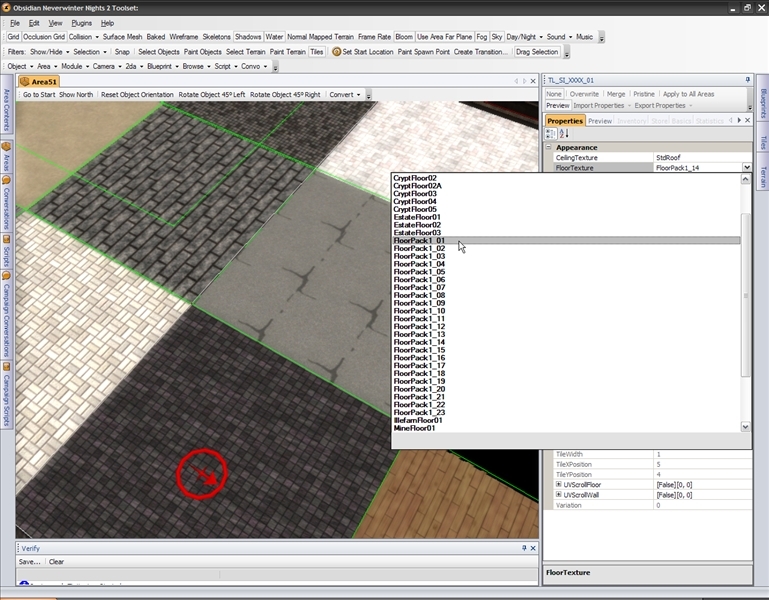Click the right arrow to scroll property tabs
The height and width of the screenshot is (600, 769).
(x=738, y=121)
